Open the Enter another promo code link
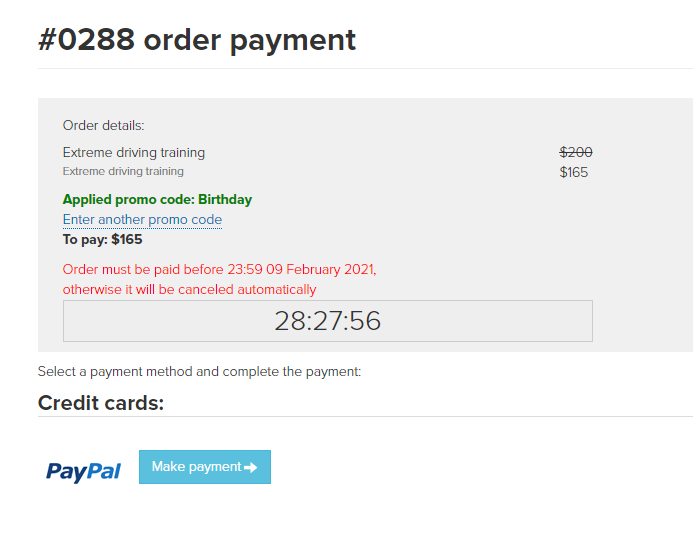 142,220
